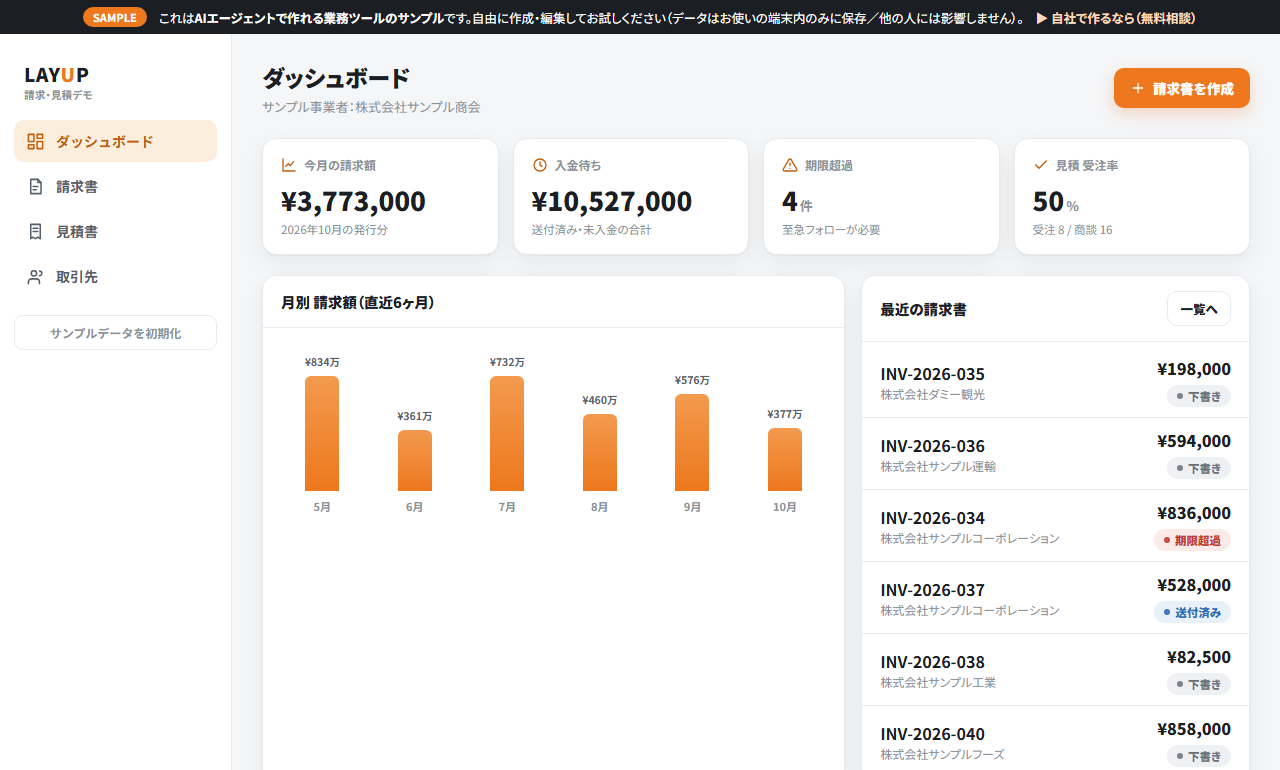Open invoice INV-2026-035
Image resolution: width=1280 pixels, height=770 pixels.
1055,382
